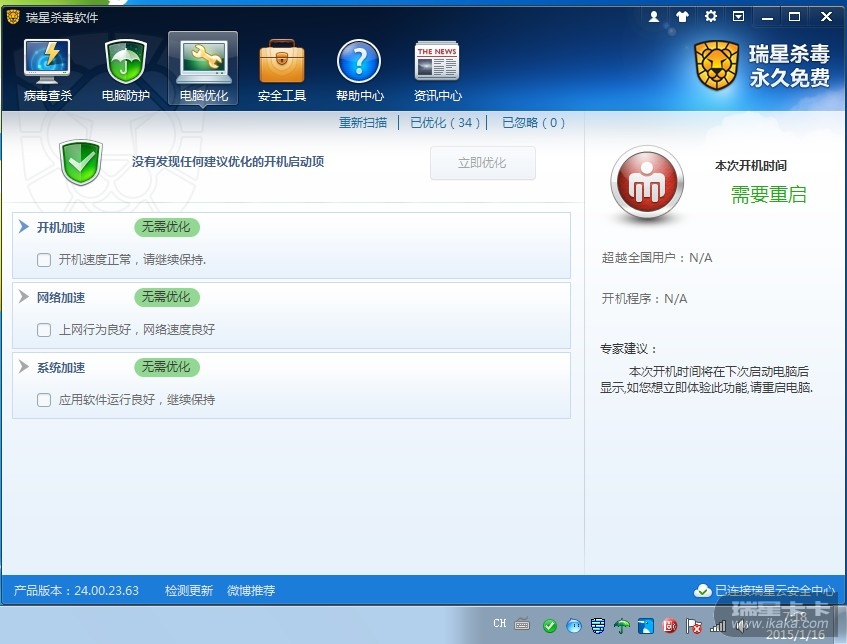Expand the 系统加速 section arrow

click(24, 367)
